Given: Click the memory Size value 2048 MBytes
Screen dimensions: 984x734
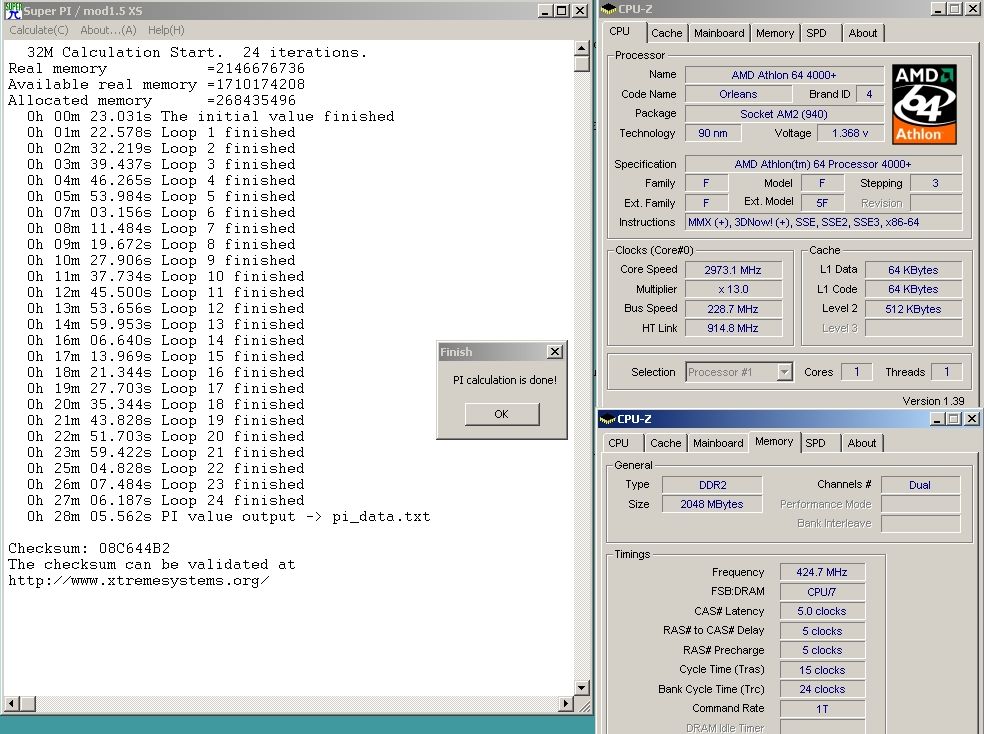Looking at the screenshot, I should (x=712, y=504).
